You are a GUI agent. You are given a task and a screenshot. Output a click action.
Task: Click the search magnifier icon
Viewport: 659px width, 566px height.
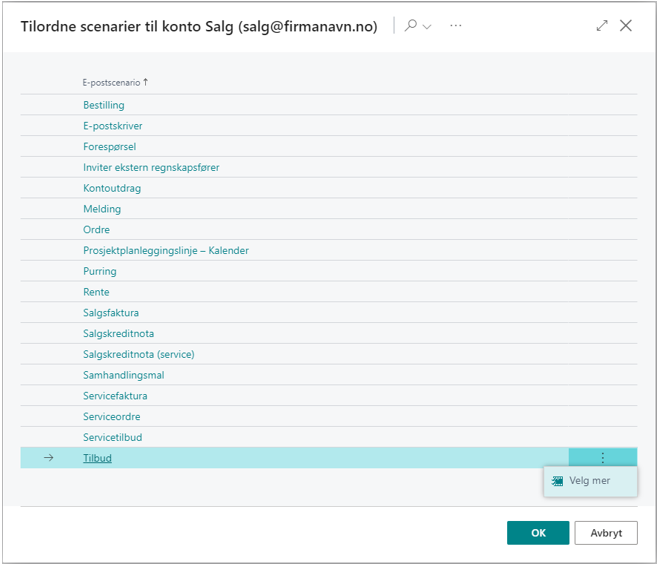[410, 26]
